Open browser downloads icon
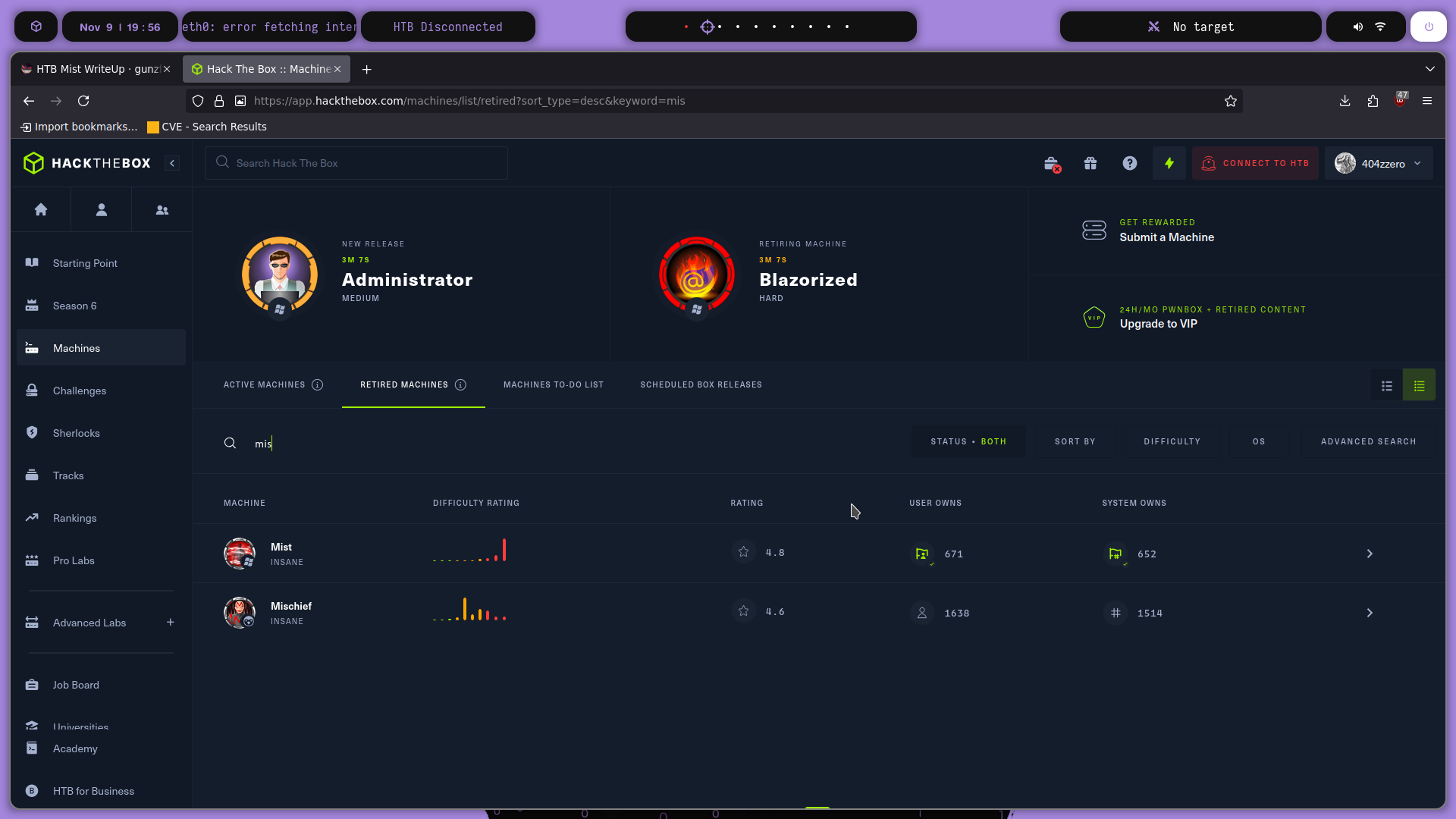The image size is (1456, 819). (x=1345, y=101)
